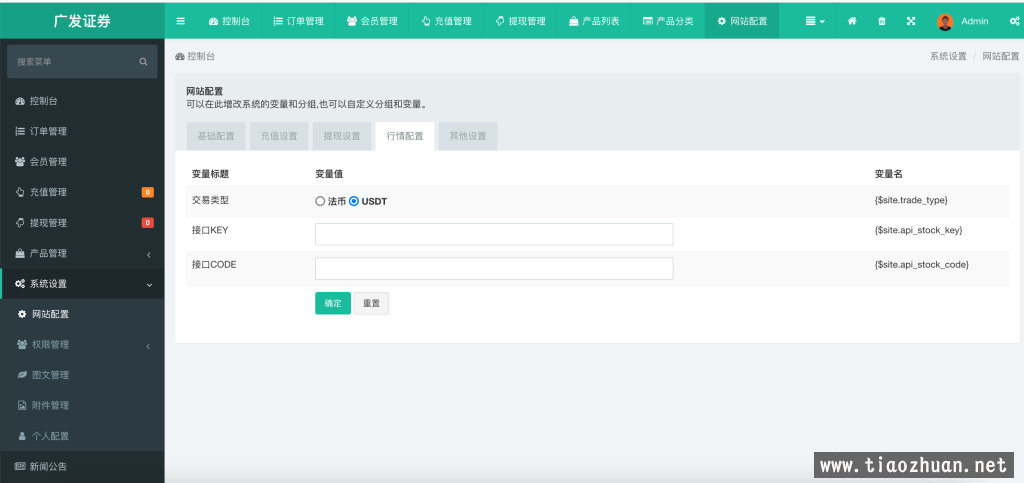Click the sidebar 订单管理 list icon
1024x483 pixels.
[20, 131]
